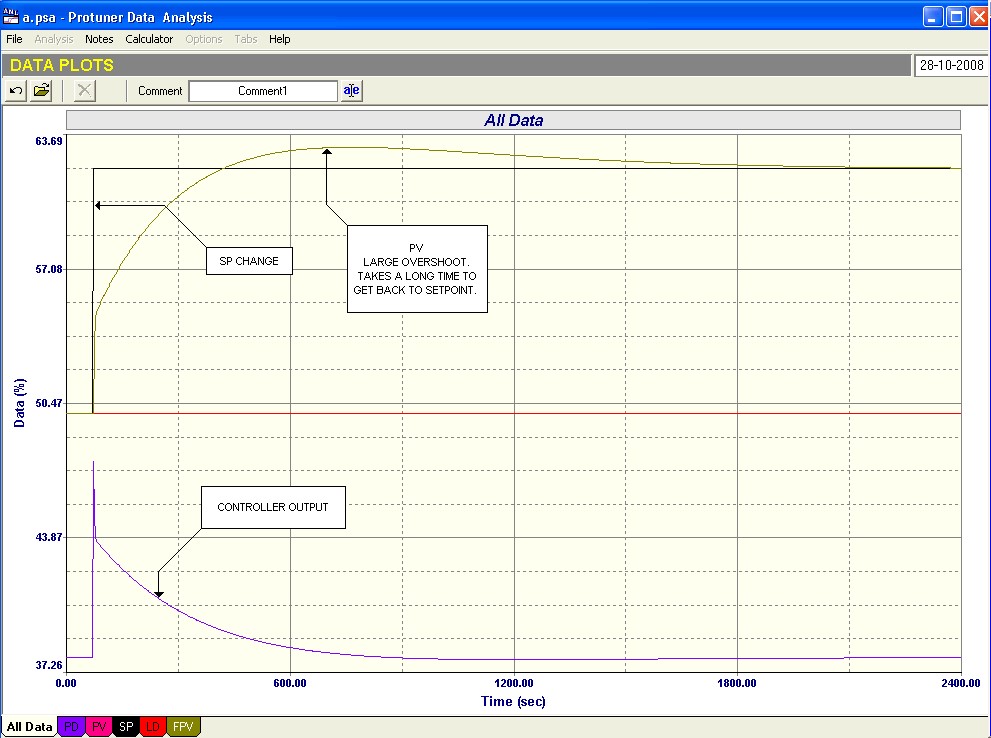
Task: Open the Help menu
Action: (x=280, y=39)
